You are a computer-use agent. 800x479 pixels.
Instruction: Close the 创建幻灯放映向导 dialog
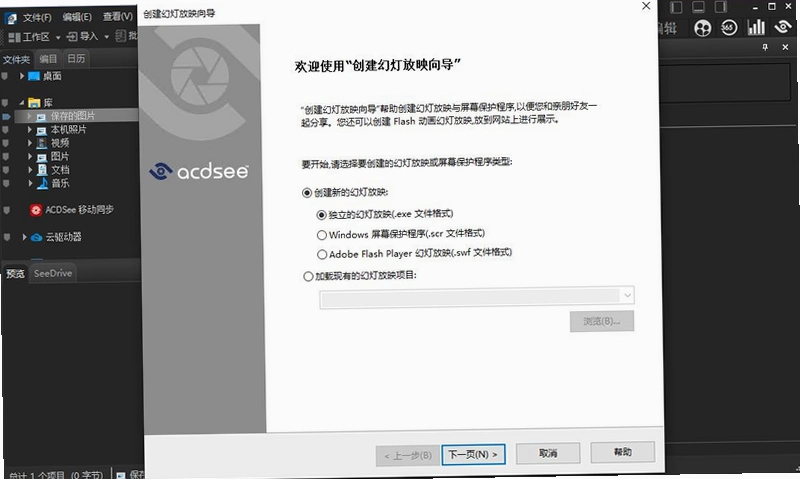pos(646,6)
